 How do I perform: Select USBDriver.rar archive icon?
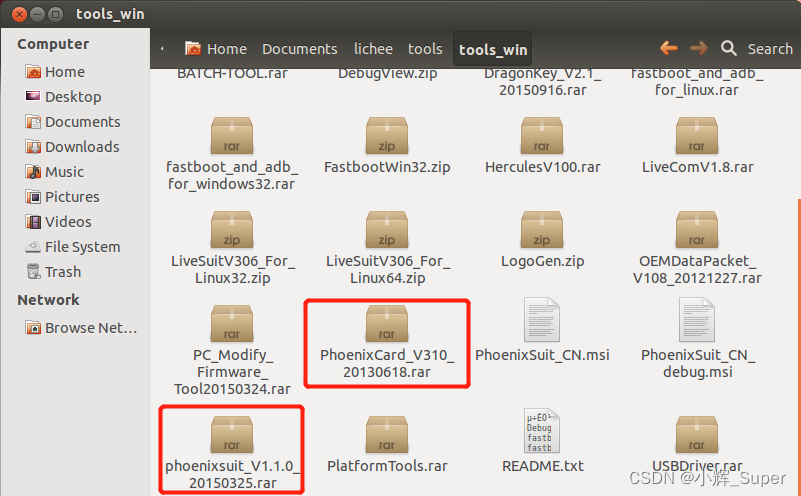[x=697, y=435]
